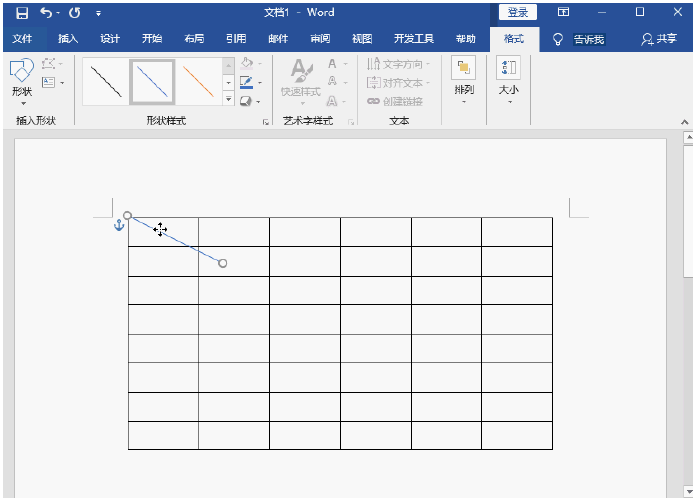Click the ribbon display options icon
Screen dimensions: 700x504
(x=564, y=13)
